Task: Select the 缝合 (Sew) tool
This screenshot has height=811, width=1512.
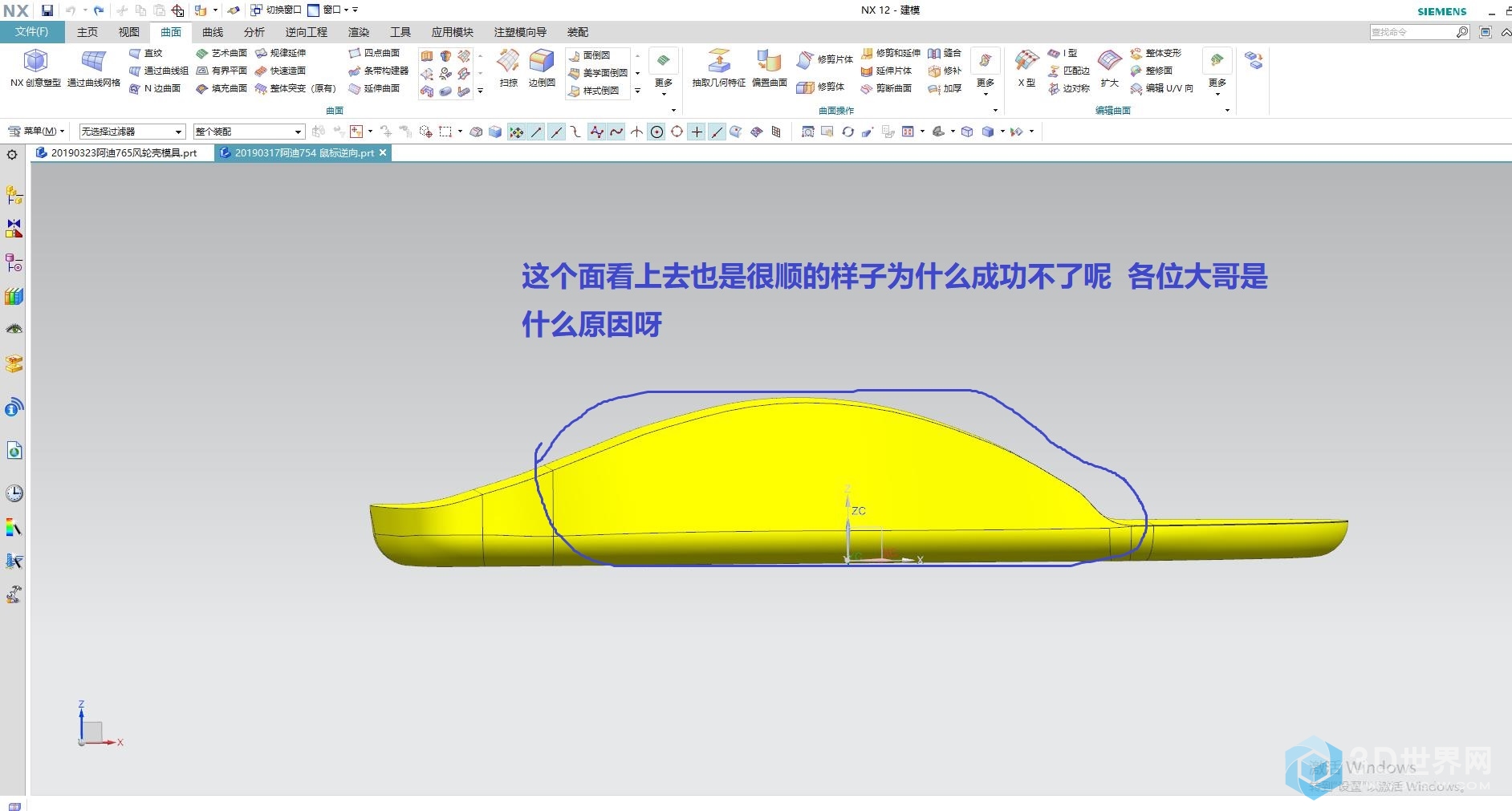Action: click(x=945, y=53)
